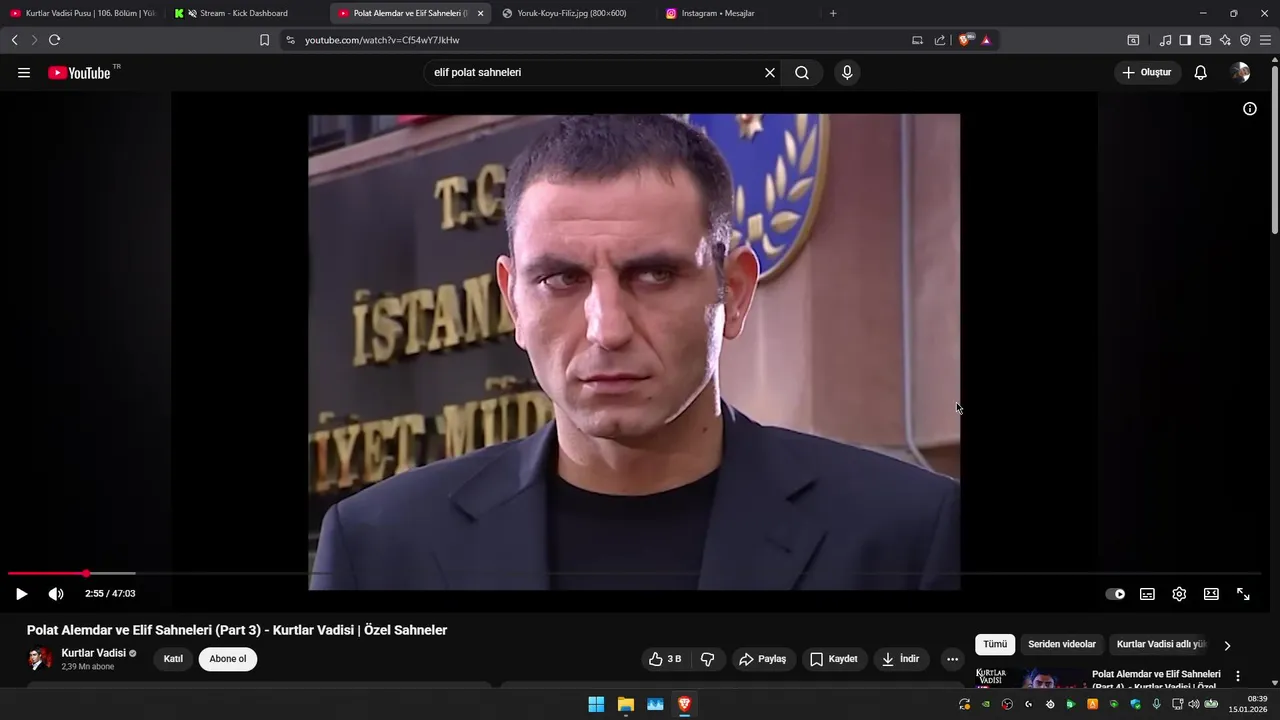
Task: Start voice search with the microphone
Action: point(847,73)
